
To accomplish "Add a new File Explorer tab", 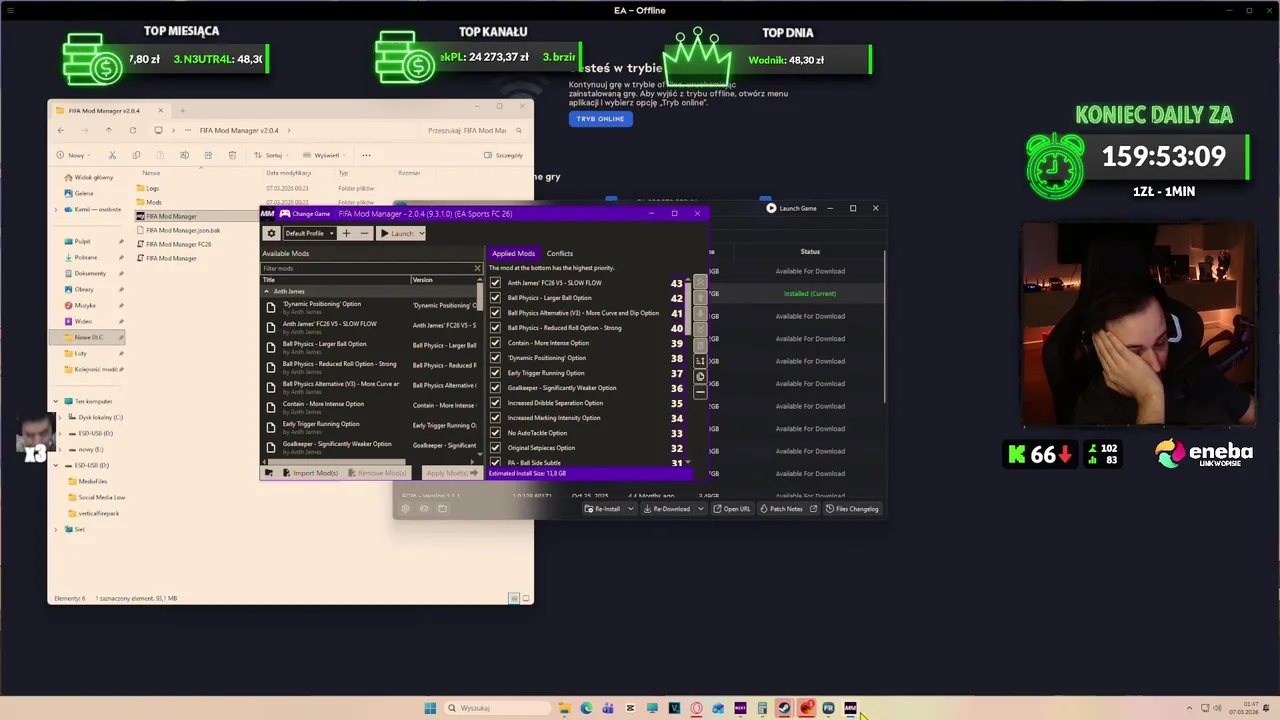I will (x=182, y=110).
